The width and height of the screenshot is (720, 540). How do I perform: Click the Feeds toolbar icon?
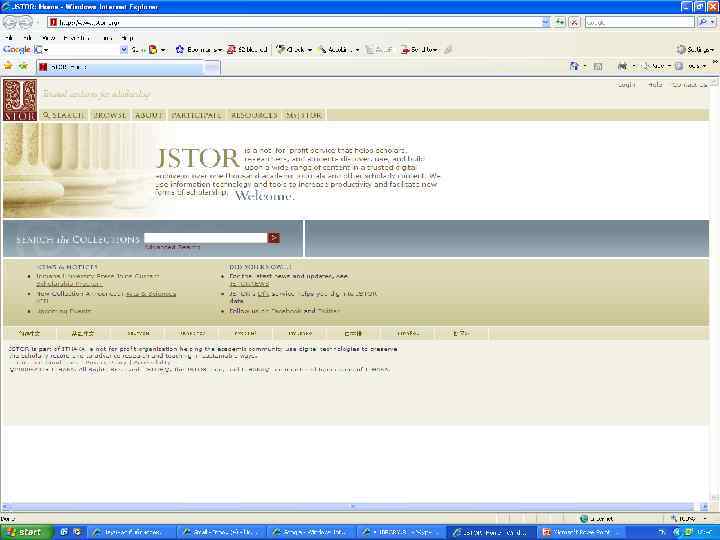pyautogui.click(x=598, y=67)
